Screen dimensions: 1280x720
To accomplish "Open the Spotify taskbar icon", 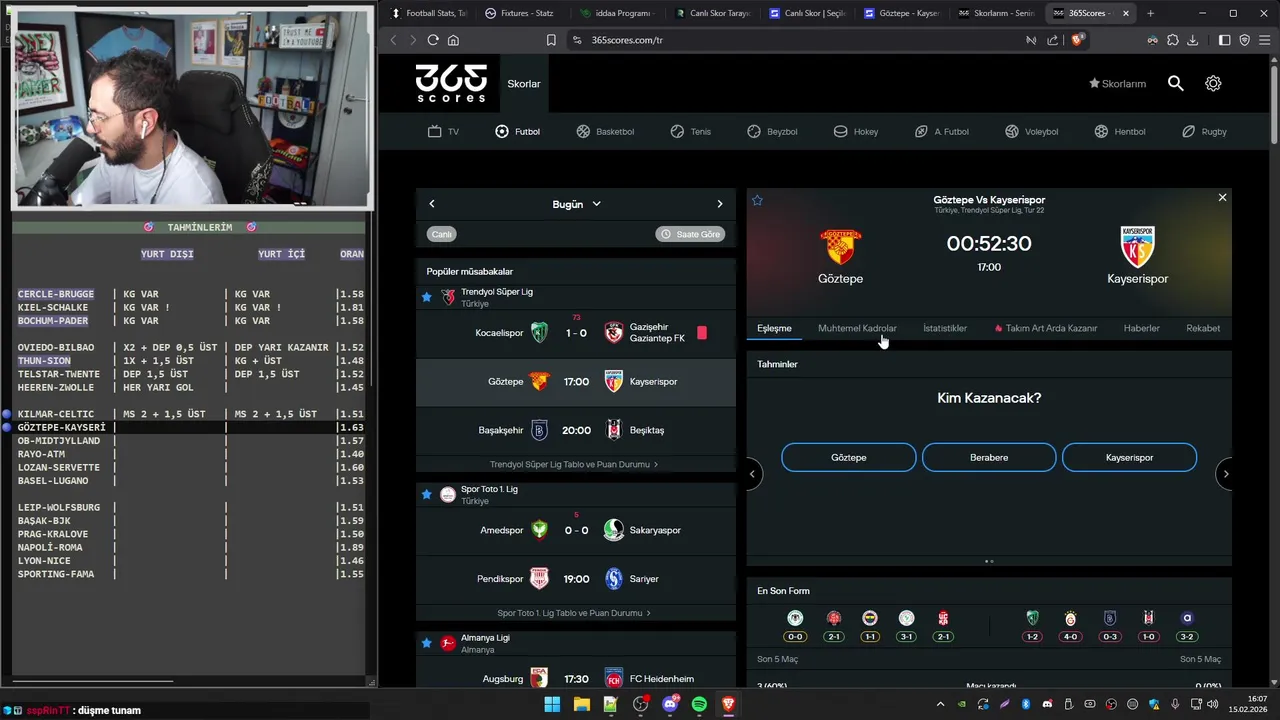I will click(699, 704).
